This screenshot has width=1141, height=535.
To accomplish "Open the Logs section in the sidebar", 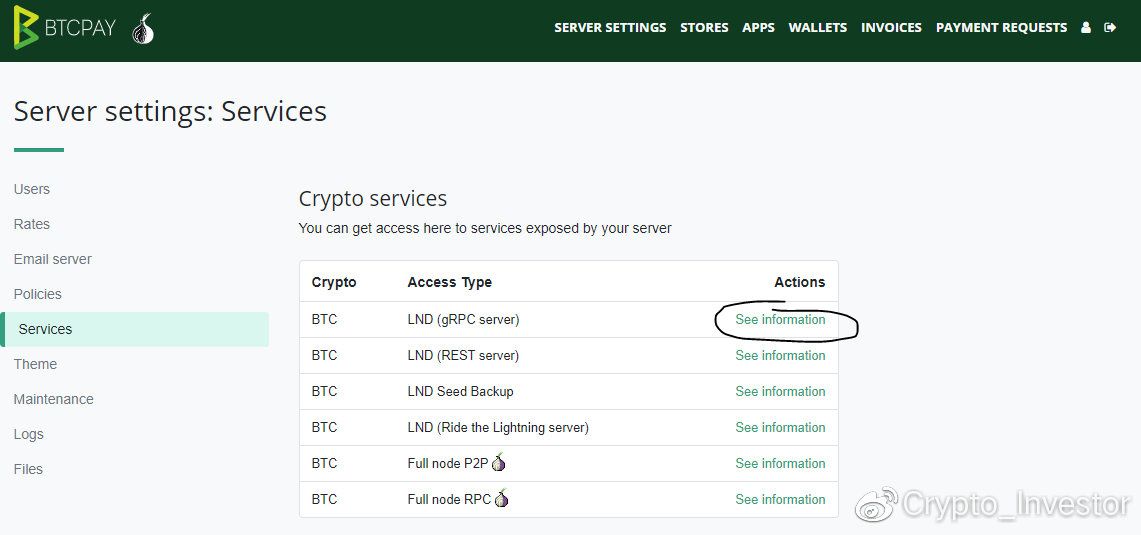I will coord(29,434).
